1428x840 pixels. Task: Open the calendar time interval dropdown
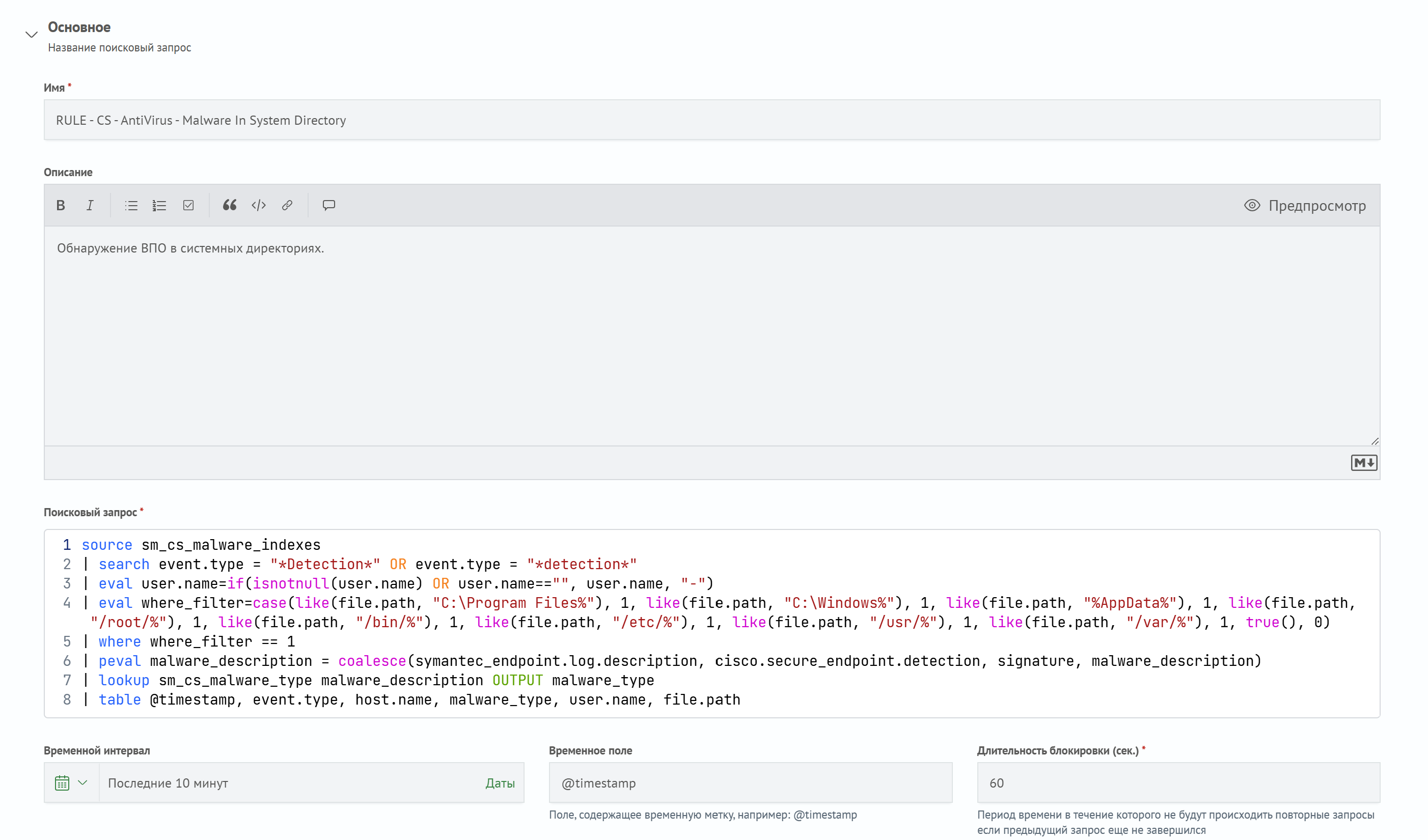tap(71, 783)
